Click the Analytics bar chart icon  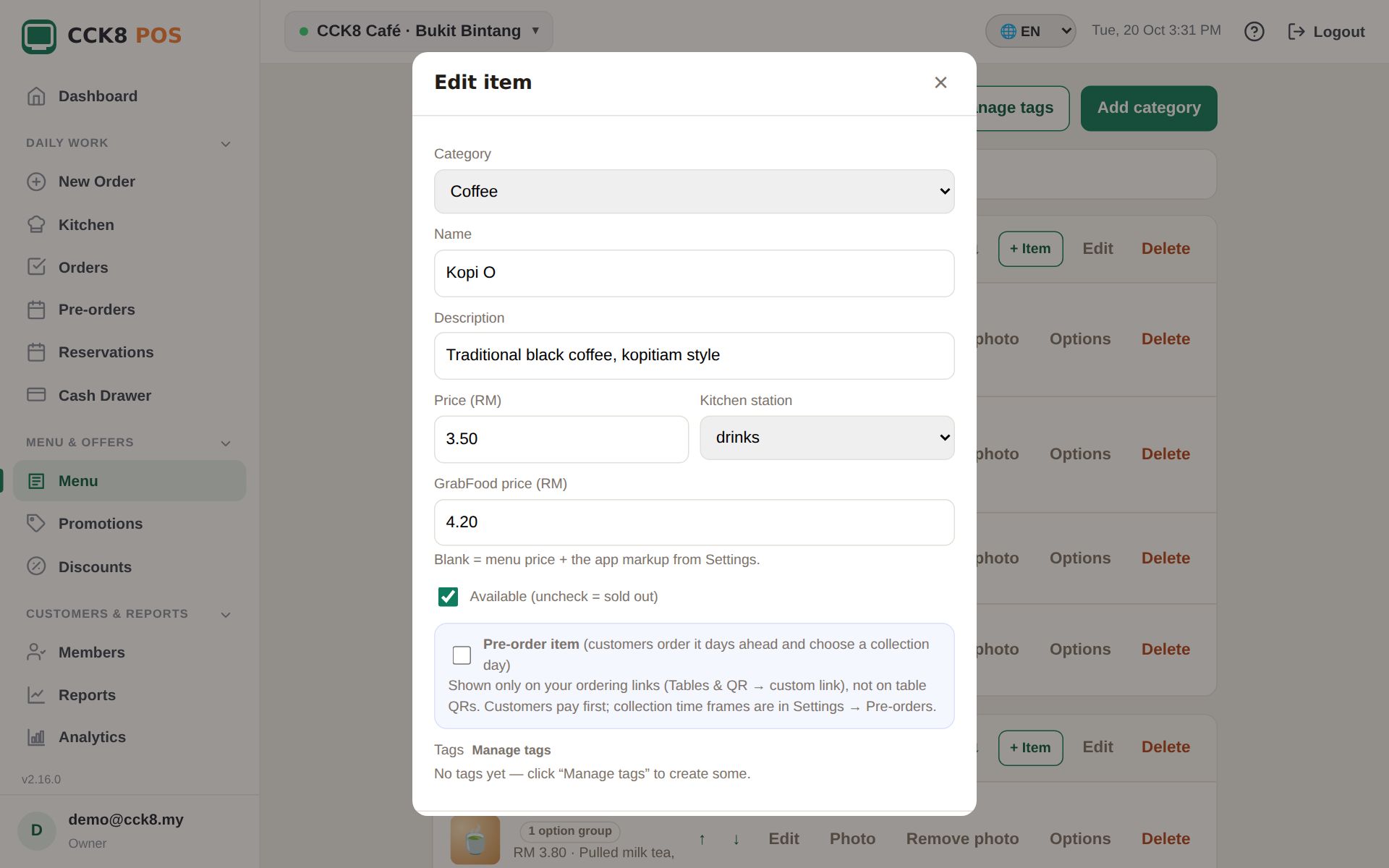pyautogui.click(x=36, y=737)
